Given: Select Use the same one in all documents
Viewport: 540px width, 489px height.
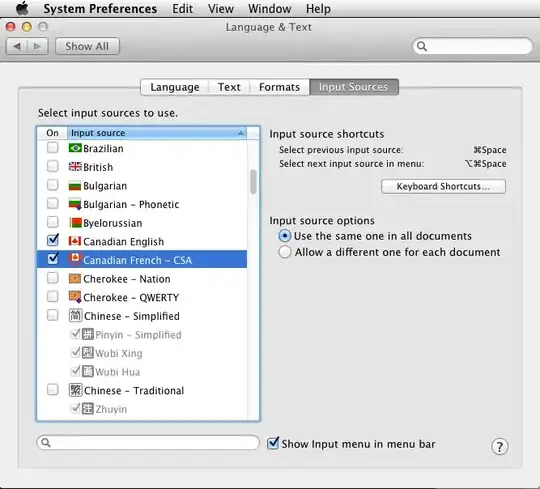Looking at the screenshot, I should (x=285, y=236).
